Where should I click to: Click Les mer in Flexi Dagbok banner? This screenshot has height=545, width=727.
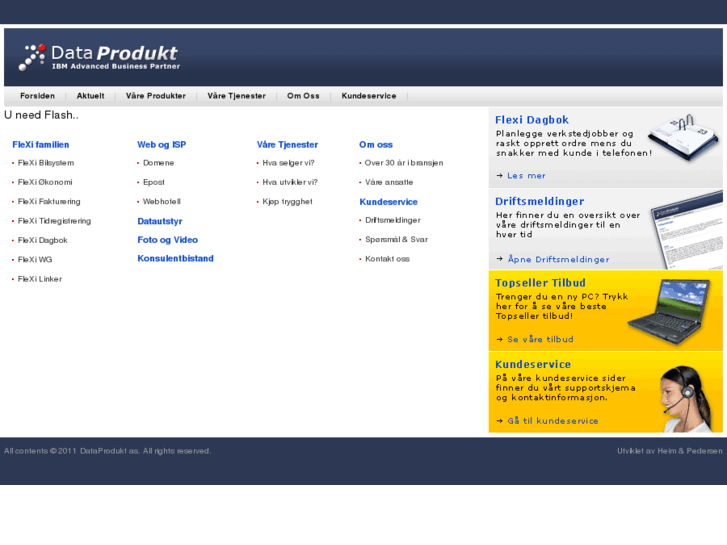(x=526, y=176)
